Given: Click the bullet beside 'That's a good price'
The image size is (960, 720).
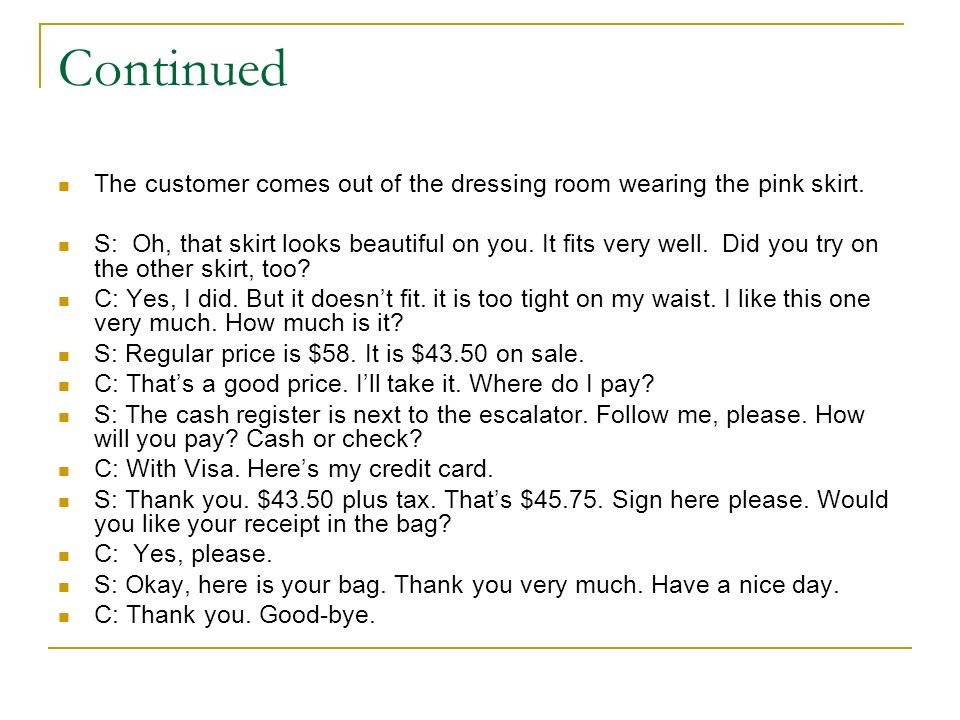Looking at the screenshot, I should pyautogui.click(x=64, y=386).
